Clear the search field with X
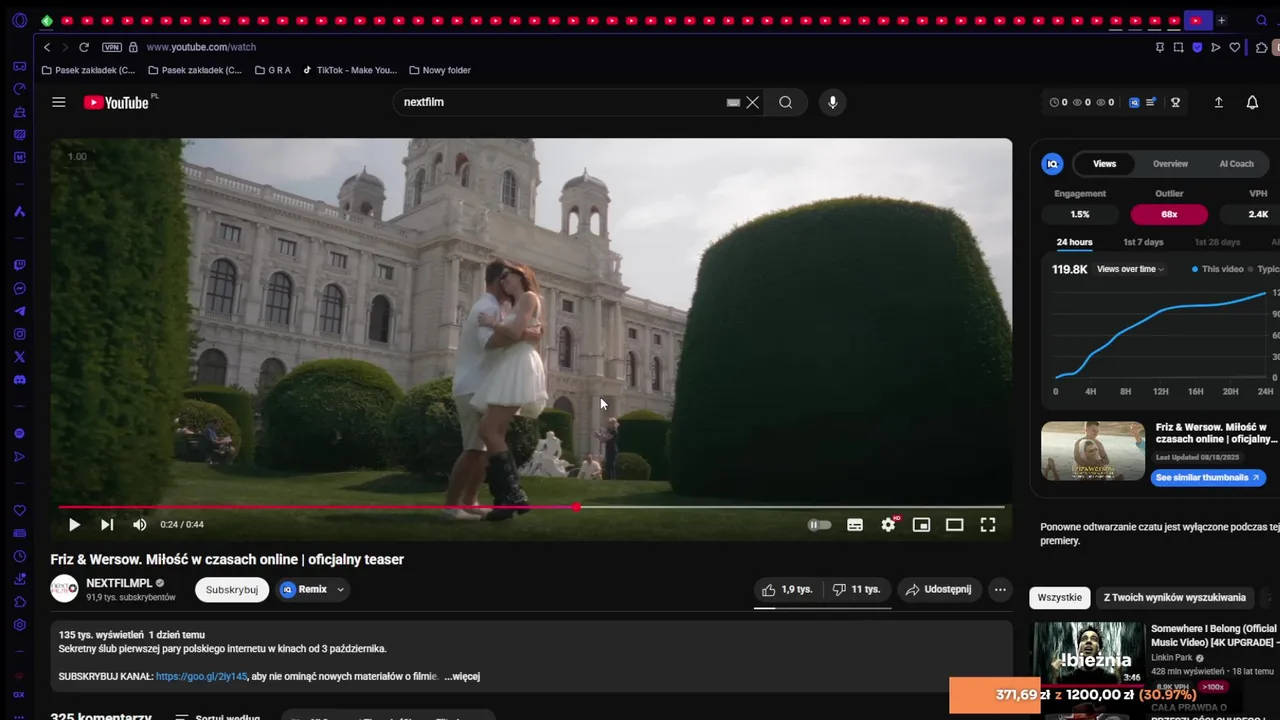Screen dimensions: 1280x720 753,102
